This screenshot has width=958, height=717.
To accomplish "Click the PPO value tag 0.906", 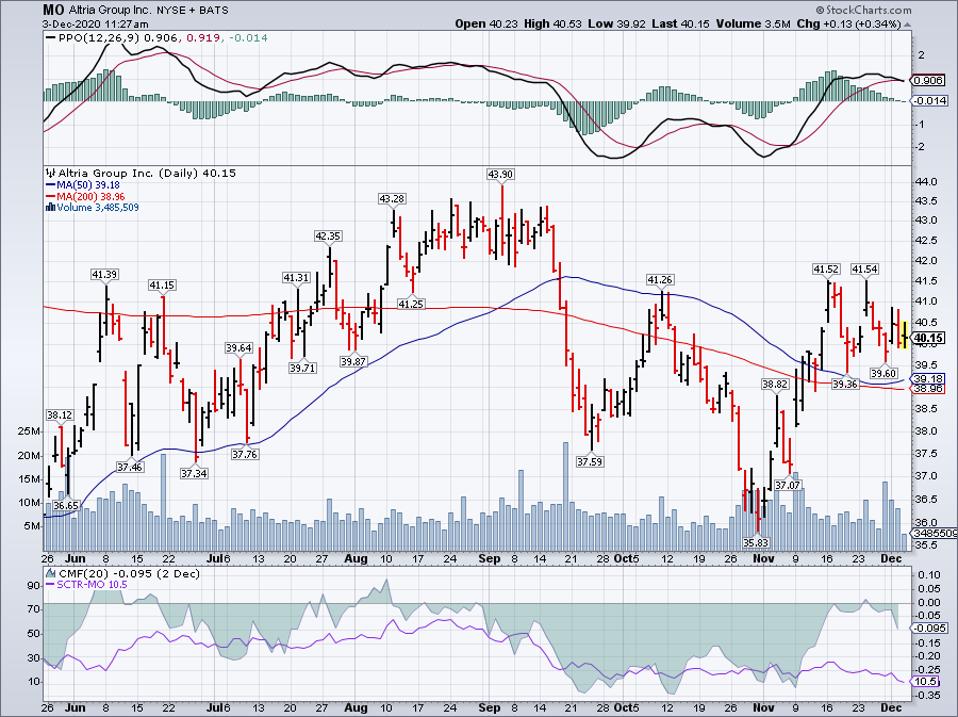I will click(929, 80).
